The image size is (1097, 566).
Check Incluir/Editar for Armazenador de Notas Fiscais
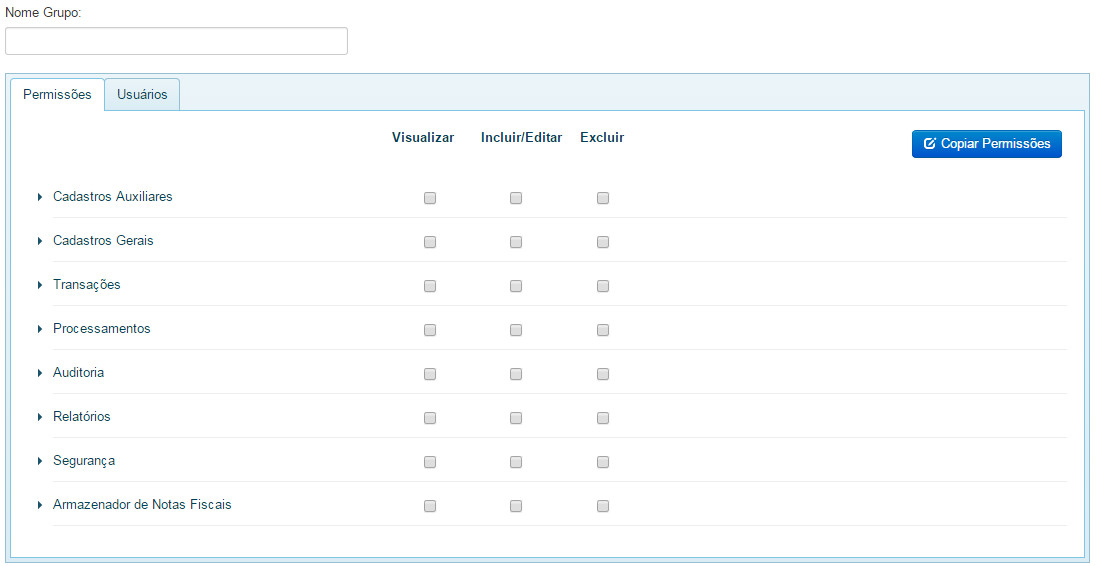pos(516,506)
